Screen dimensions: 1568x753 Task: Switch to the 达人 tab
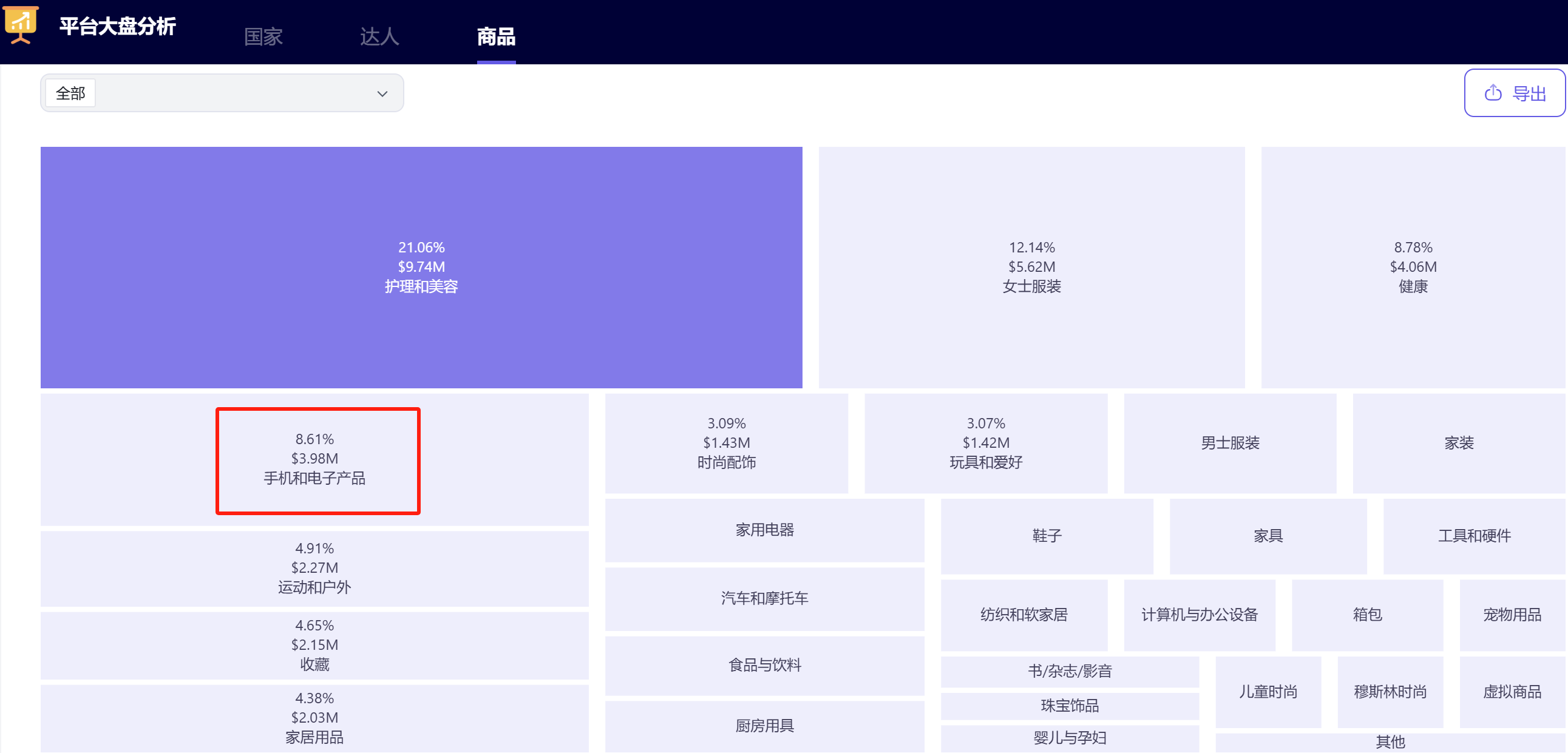tap(379, 36)
